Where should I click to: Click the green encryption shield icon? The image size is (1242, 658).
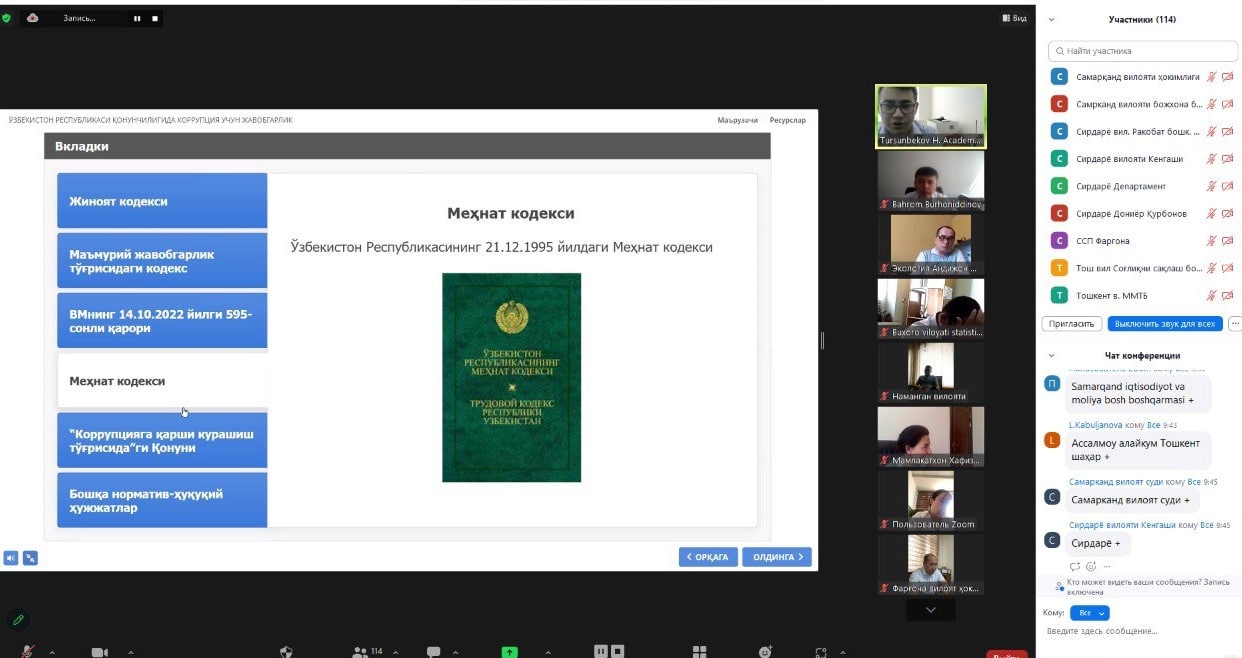pos(7,18)
